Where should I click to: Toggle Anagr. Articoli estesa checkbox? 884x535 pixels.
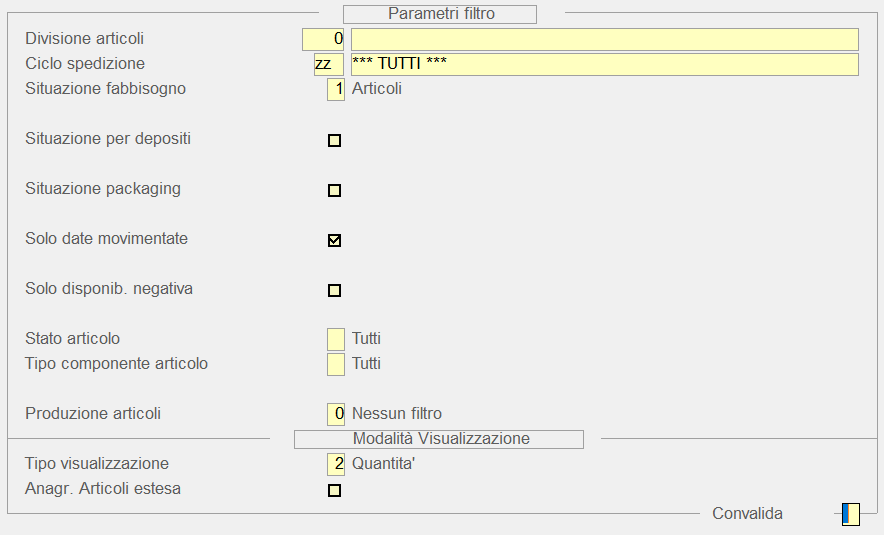tap(335, 490)
